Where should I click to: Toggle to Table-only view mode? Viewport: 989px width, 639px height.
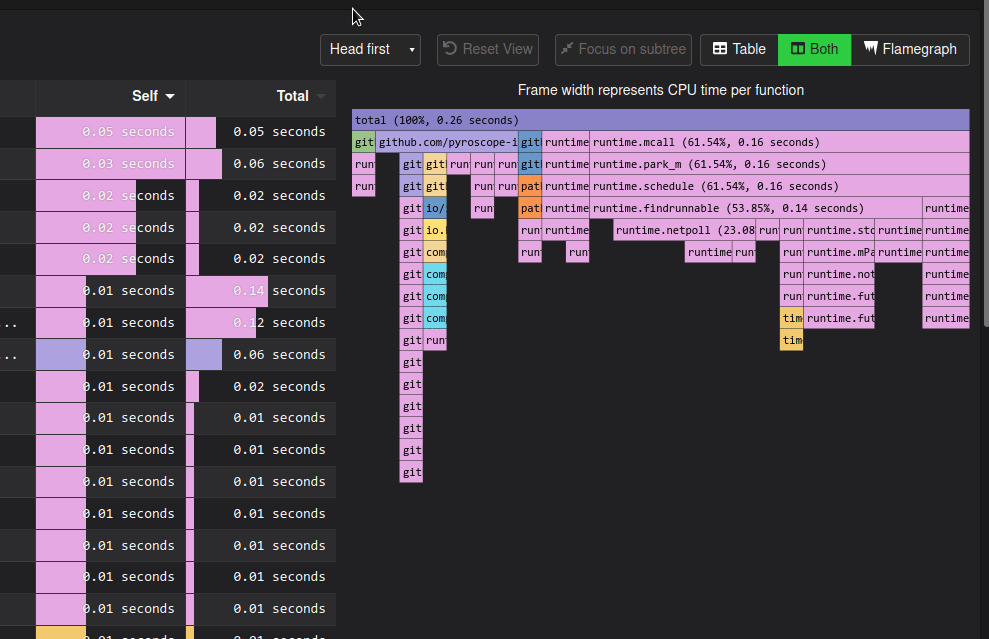[x=738, y=49]
